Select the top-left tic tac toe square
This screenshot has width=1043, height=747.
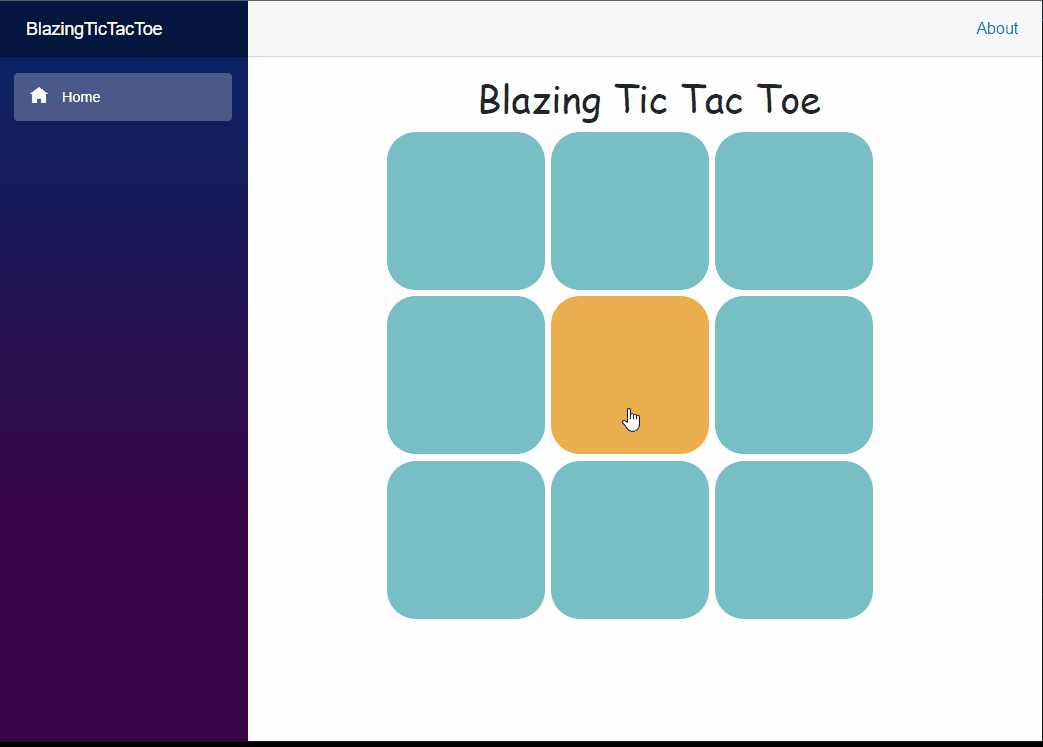tap(465, 210)
